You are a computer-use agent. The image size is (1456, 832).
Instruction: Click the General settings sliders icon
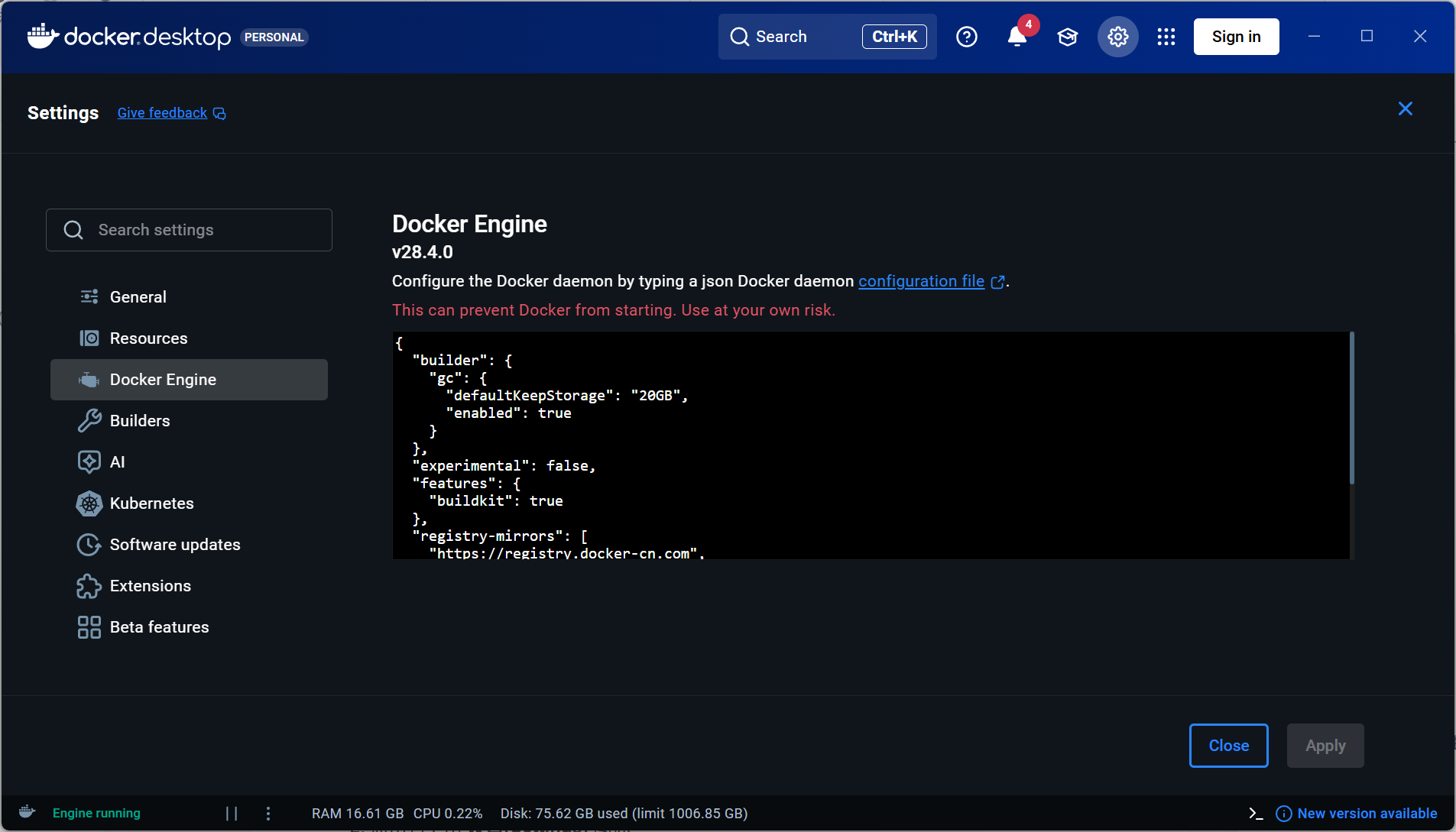pos(89,296)
